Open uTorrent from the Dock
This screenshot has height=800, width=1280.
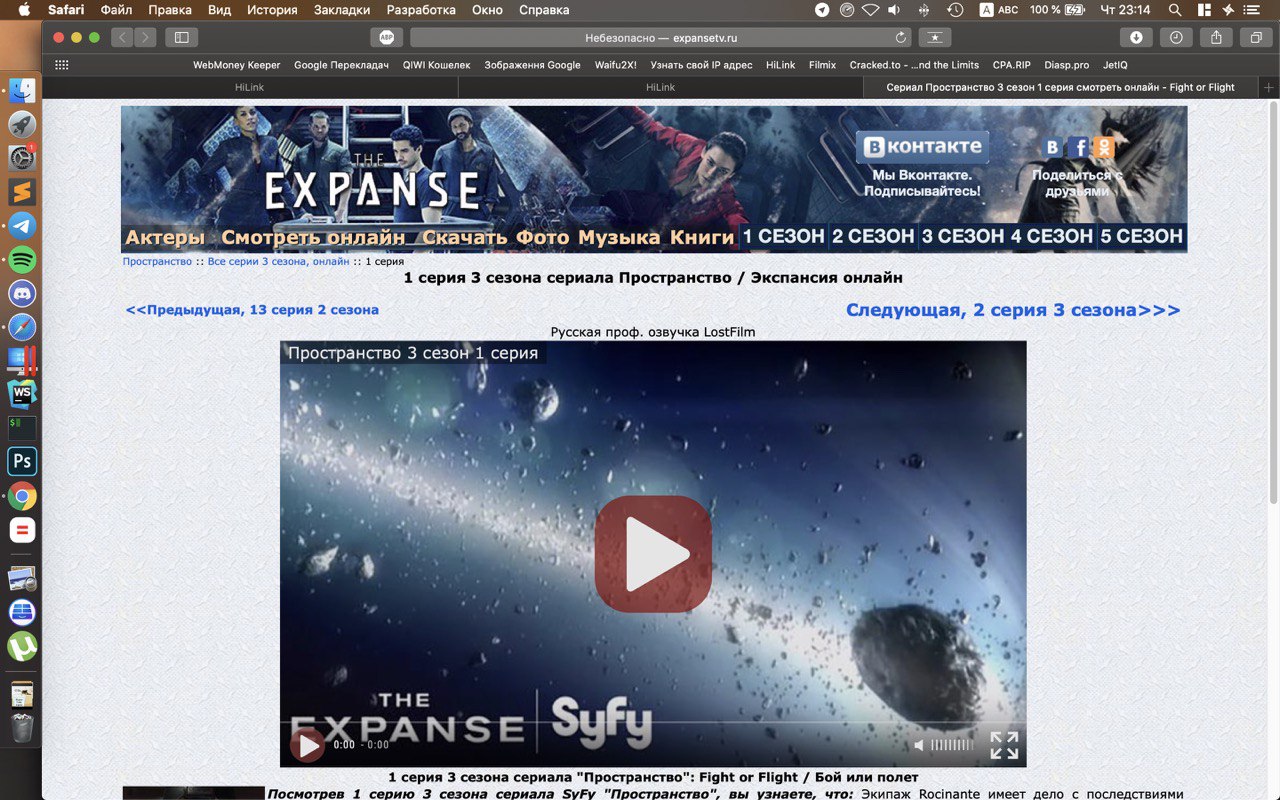22,647
